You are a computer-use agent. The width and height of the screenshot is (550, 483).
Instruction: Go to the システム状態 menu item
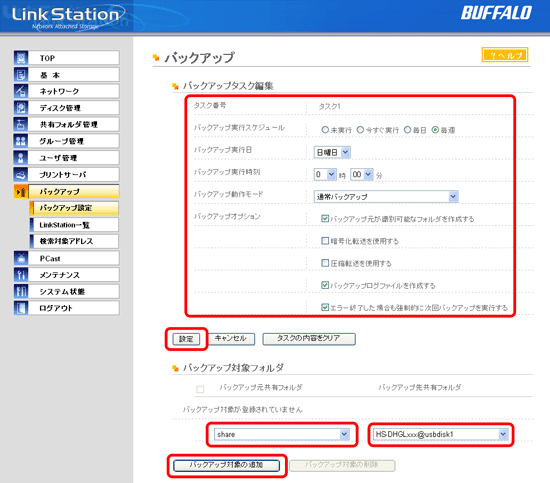pyautogui.click(x=67, y=291)
